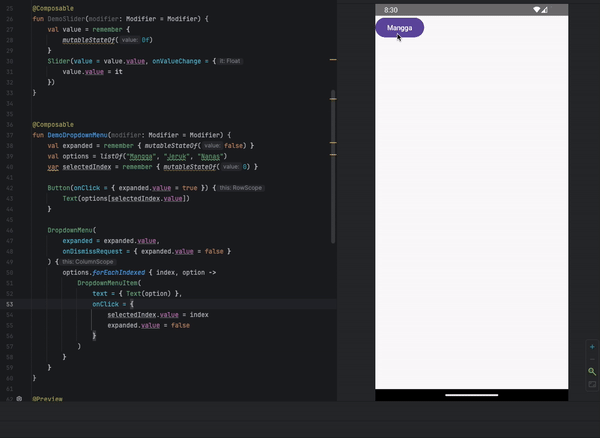This screenshot has width=600, height=438.
Task: Place cursor on onDismissRequest parameter
Action: pos(96,251)
